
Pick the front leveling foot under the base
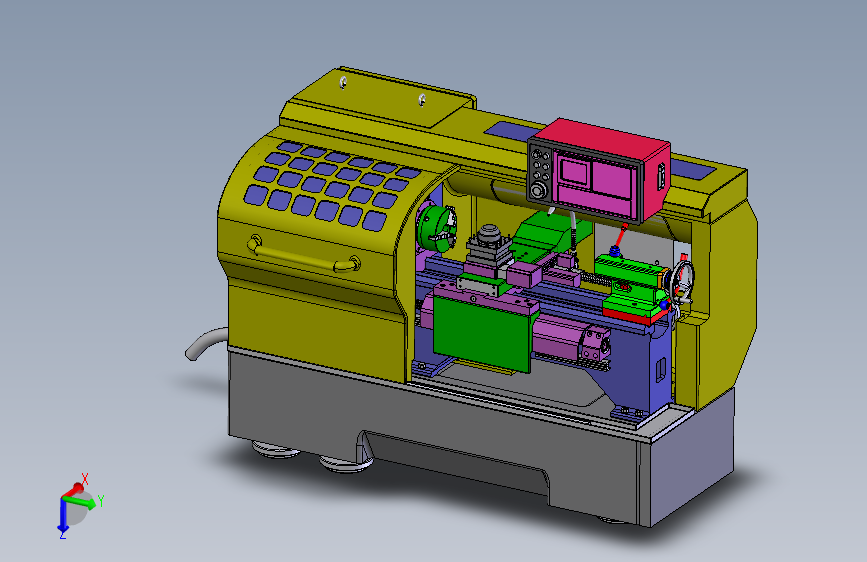coord(345,464)
